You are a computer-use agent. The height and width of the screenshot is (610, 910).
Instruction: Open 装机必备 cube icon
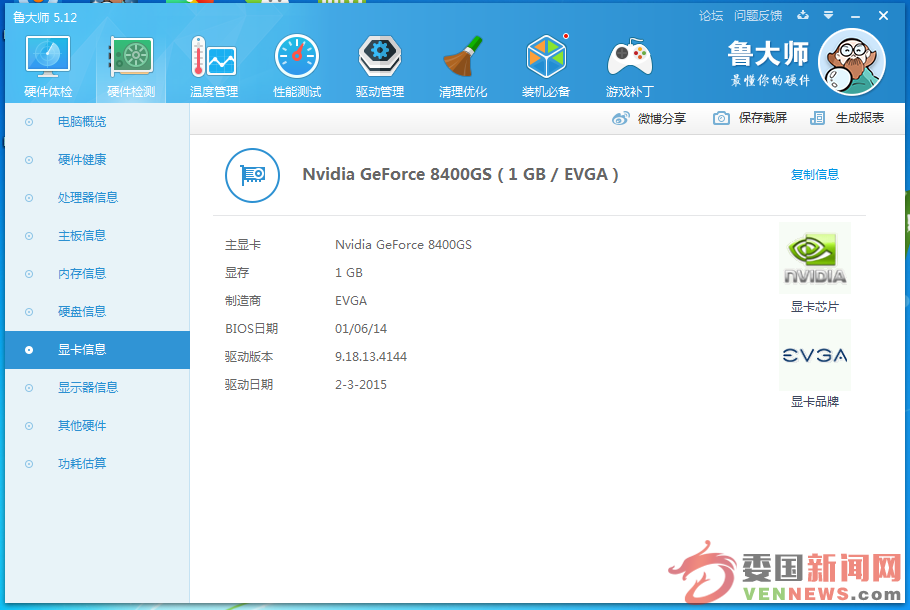pyautogui.click(x=546, y=56)
